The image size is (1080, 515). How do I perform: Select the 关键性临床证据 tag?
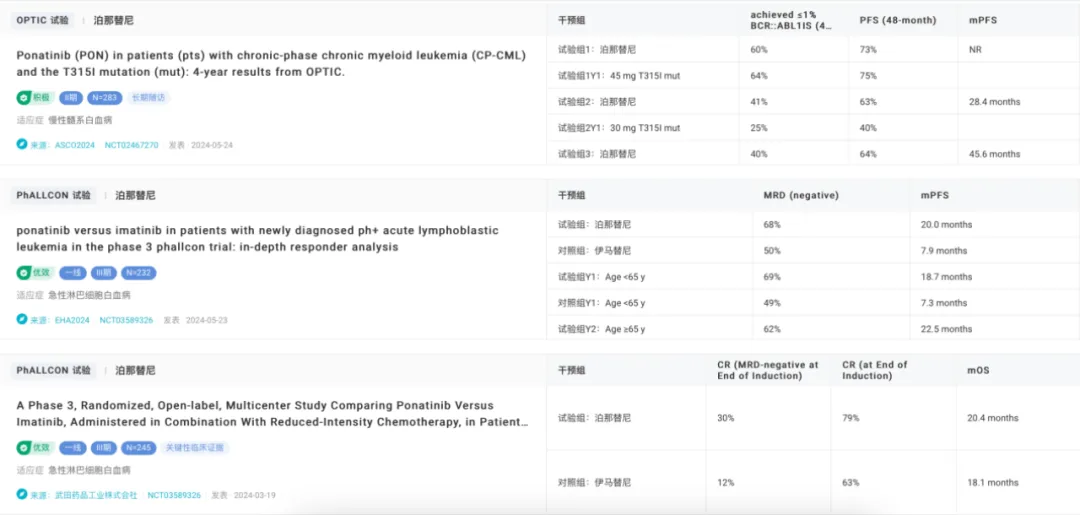point(196,448)
